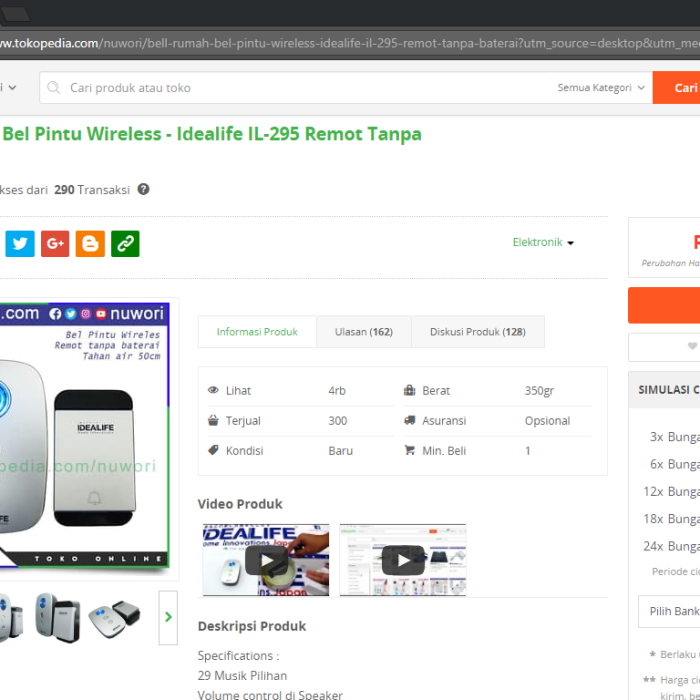Click the orange buy button in sidebar

(x=664, y=305)
